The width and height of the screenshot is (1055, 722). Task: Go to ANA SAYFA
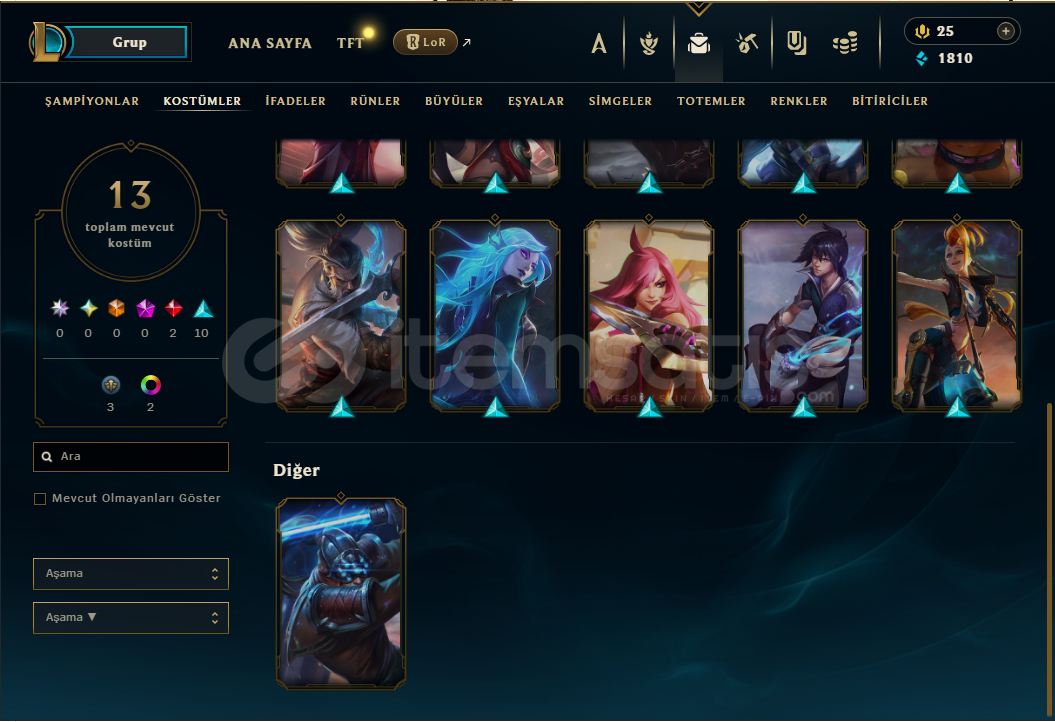click(x=270, y=43)
